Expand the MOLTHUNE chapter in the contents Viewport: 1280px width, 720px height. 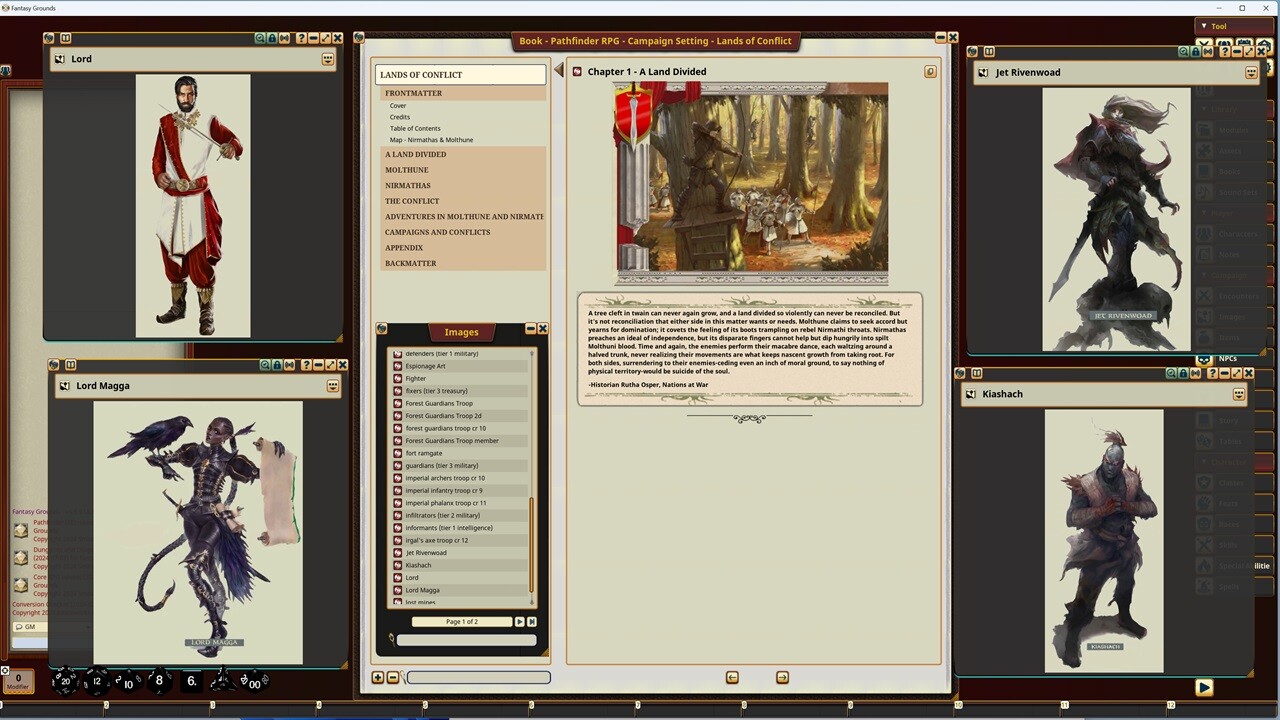point(406,170)
